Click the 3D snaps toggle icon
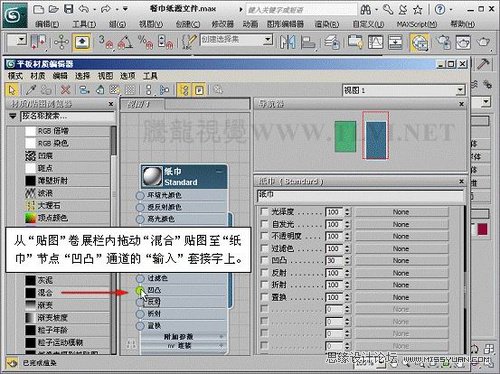 (x=106, y=42)
